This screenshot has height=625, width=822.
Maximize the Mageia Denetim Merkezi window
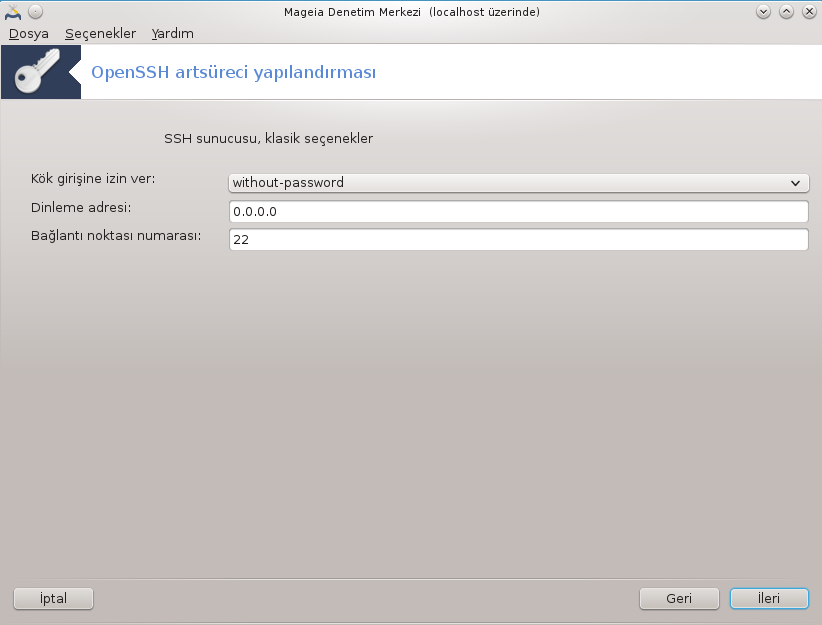tap(786, 12)
